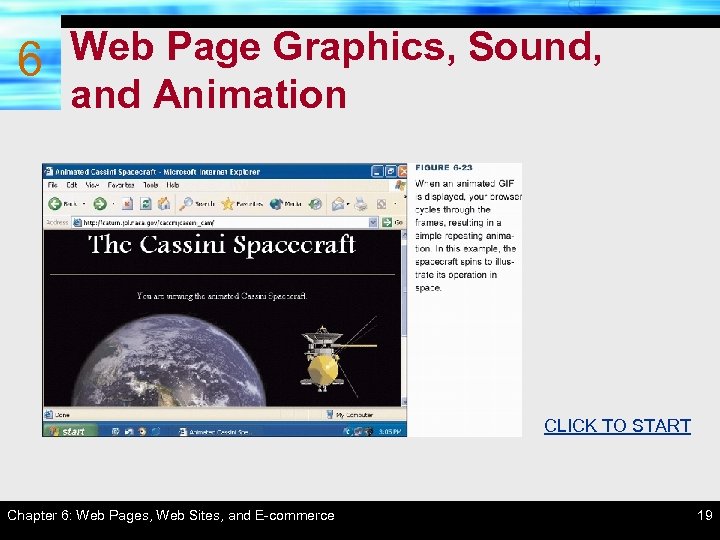
Task: Expand the Forward button history arrow
Action: [113, 203]
